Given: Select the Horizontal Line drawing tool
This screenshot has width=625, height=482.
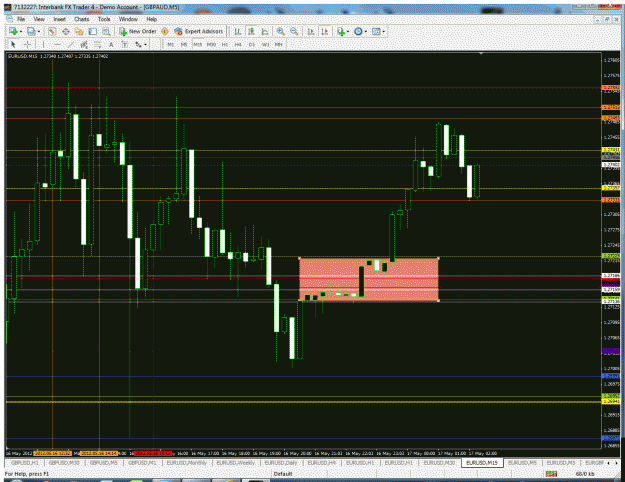Looking at the screenshot, I should [57, 45].
